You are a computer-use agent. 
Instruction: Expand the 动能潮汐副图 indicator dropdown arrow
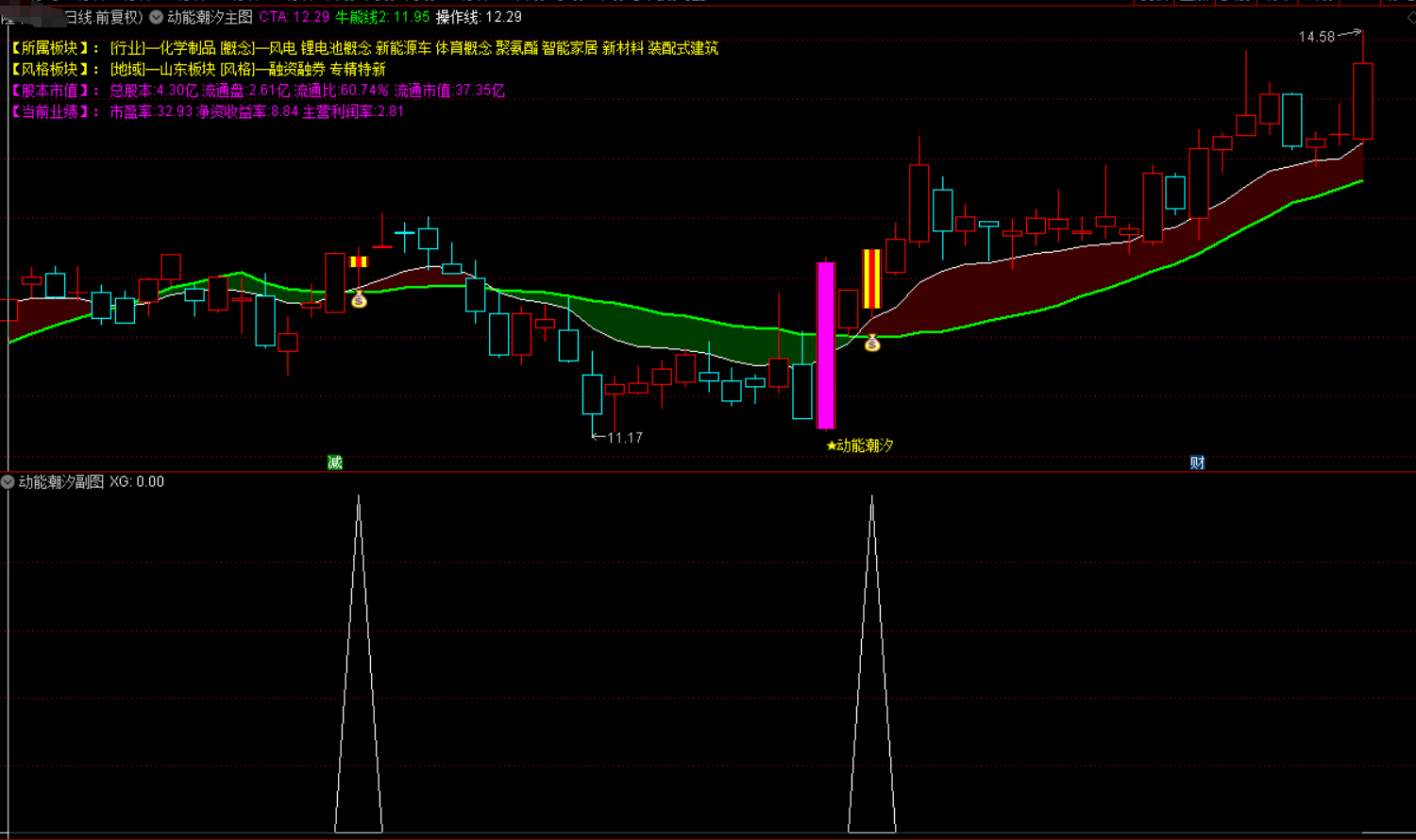(8, 482)
